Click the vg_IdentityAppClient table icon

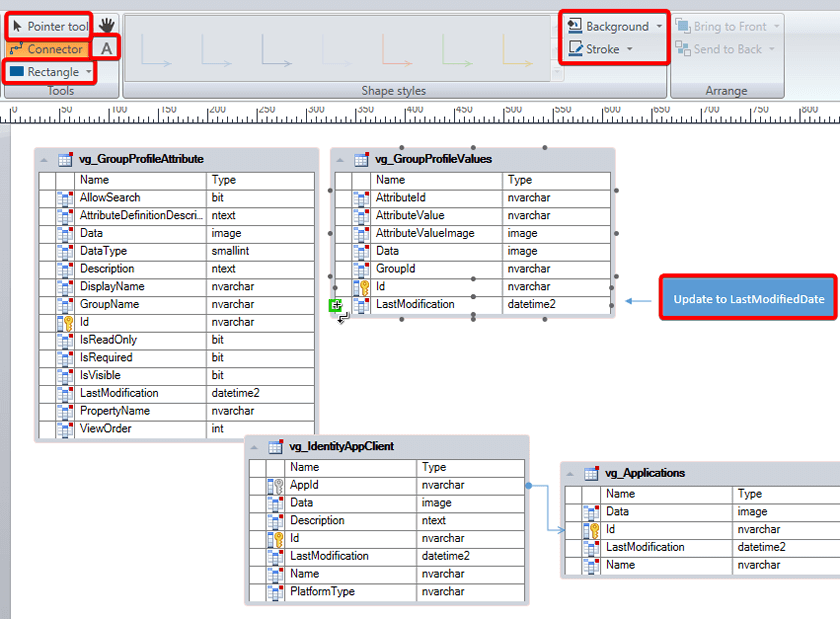click(x=275, y=447)
